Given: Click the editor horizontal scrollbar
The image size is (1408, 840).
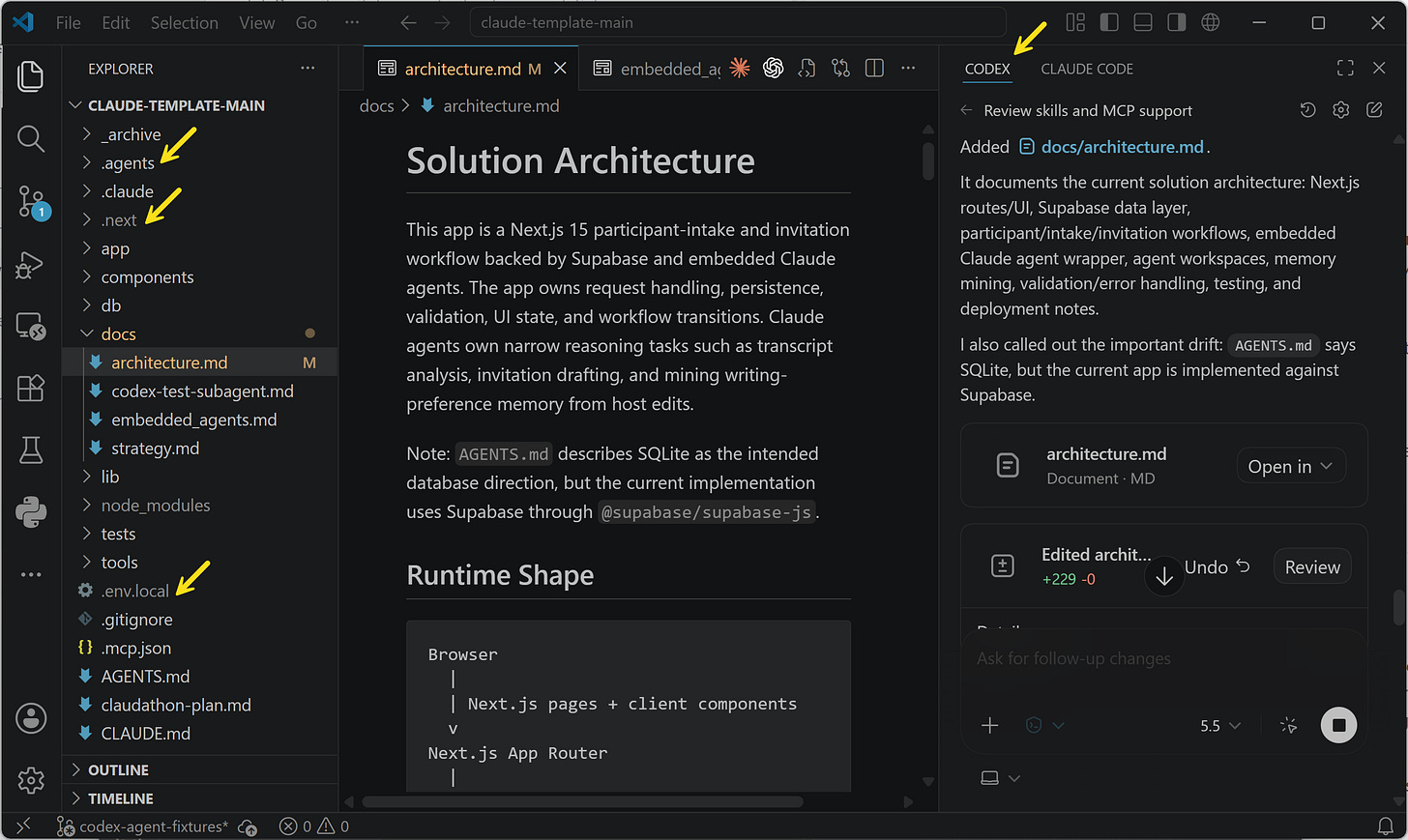Looking at the screenshot, I should coord(582,801).
